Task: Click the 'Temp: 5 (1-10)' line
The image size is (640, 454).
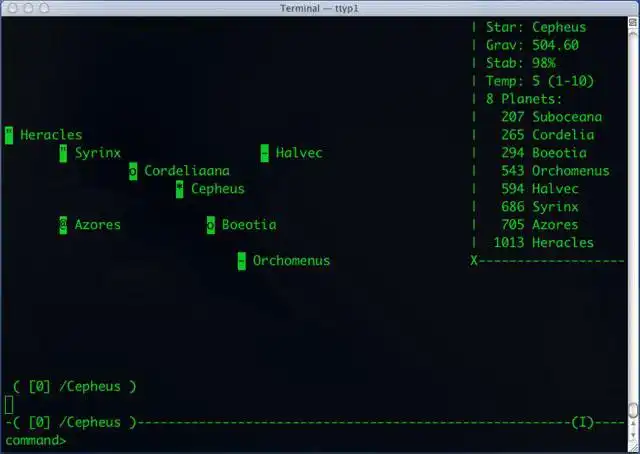Action: point(540,81)
